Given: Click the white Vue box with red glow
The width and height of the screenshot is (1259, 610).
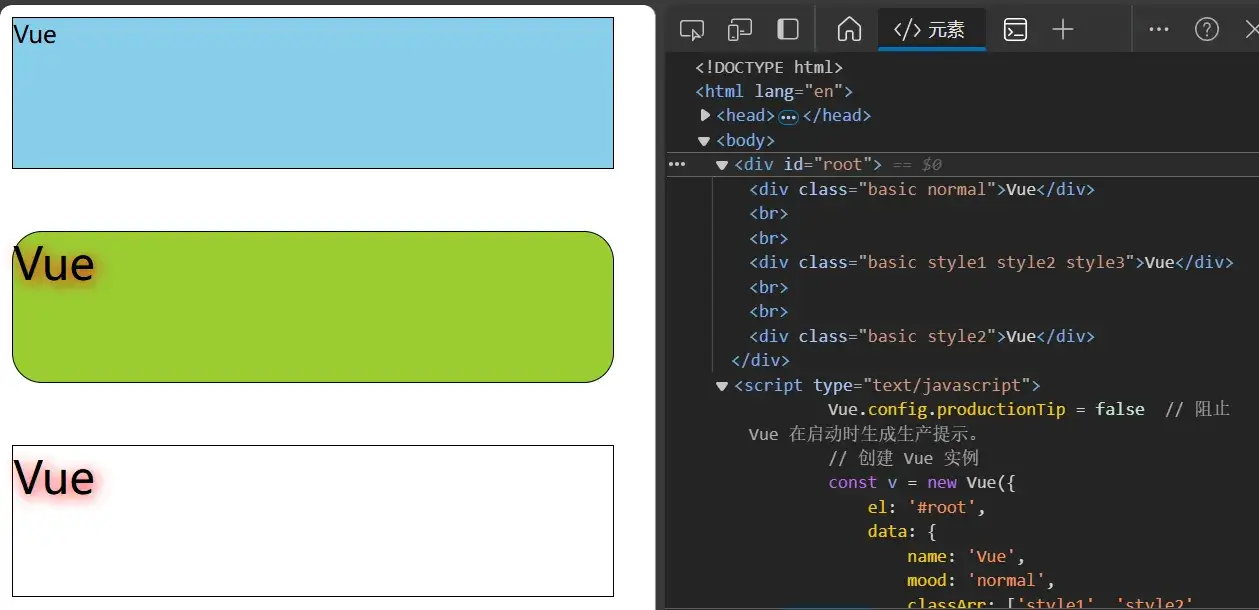Looking at the screenshot, I should click(x=313, y=521).
